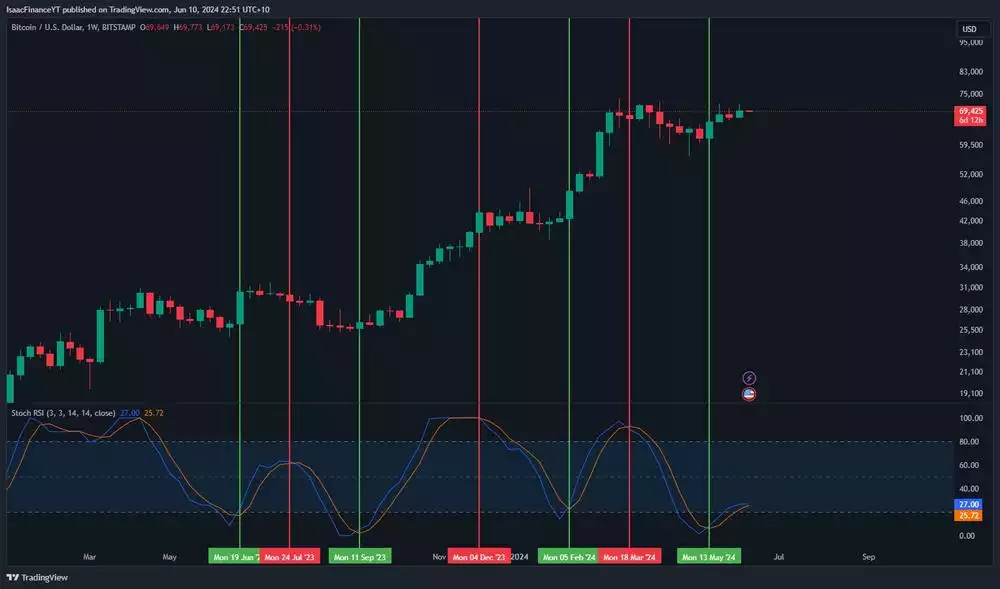Click the lightning bolt icon on the chart
The height and width of the screenshot is (589, 1000).
[x=748, y=375]
